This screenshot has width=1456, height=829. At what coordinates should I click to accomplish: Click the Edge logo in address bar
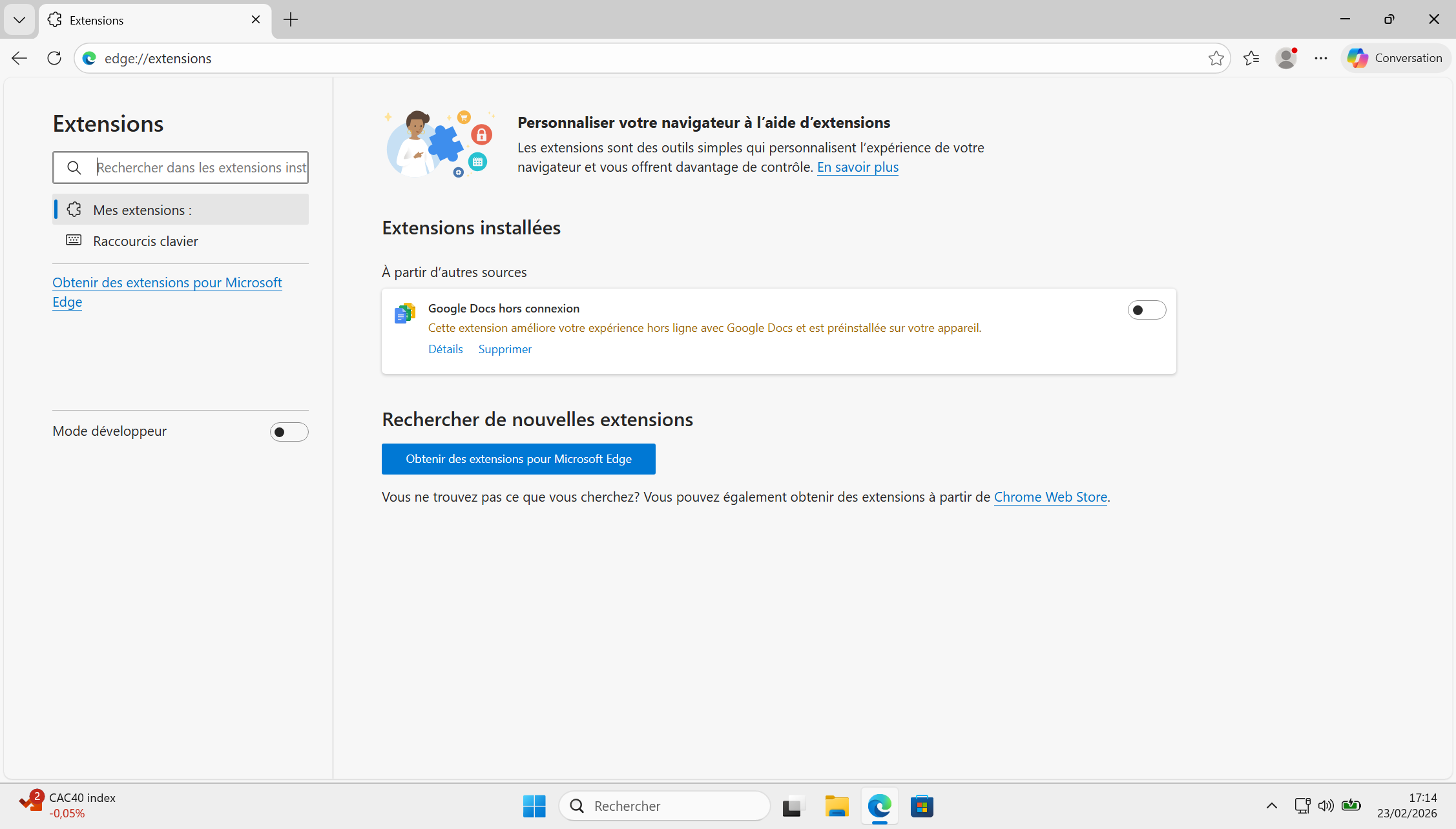coord(89,58)
